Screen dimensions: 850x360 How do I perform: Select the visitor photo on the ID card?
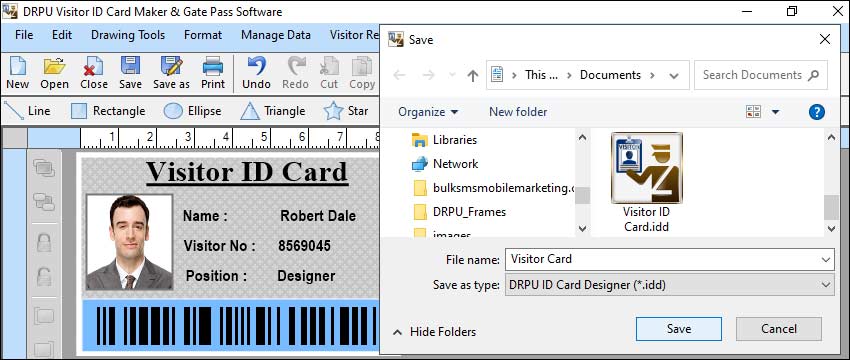[130, 242]
